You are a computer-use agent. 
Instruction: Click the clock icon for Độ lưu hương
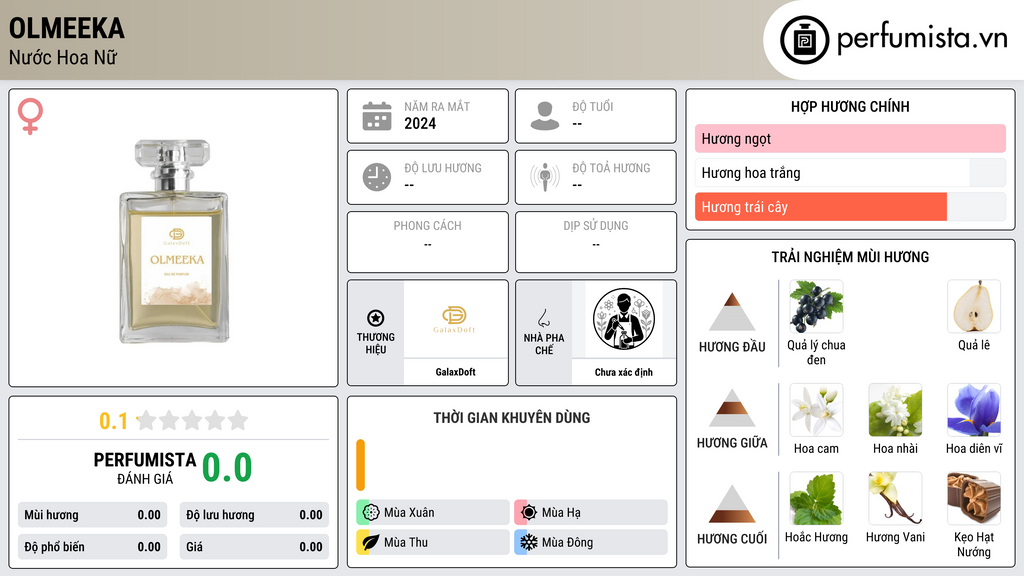[x=377, y=177]
